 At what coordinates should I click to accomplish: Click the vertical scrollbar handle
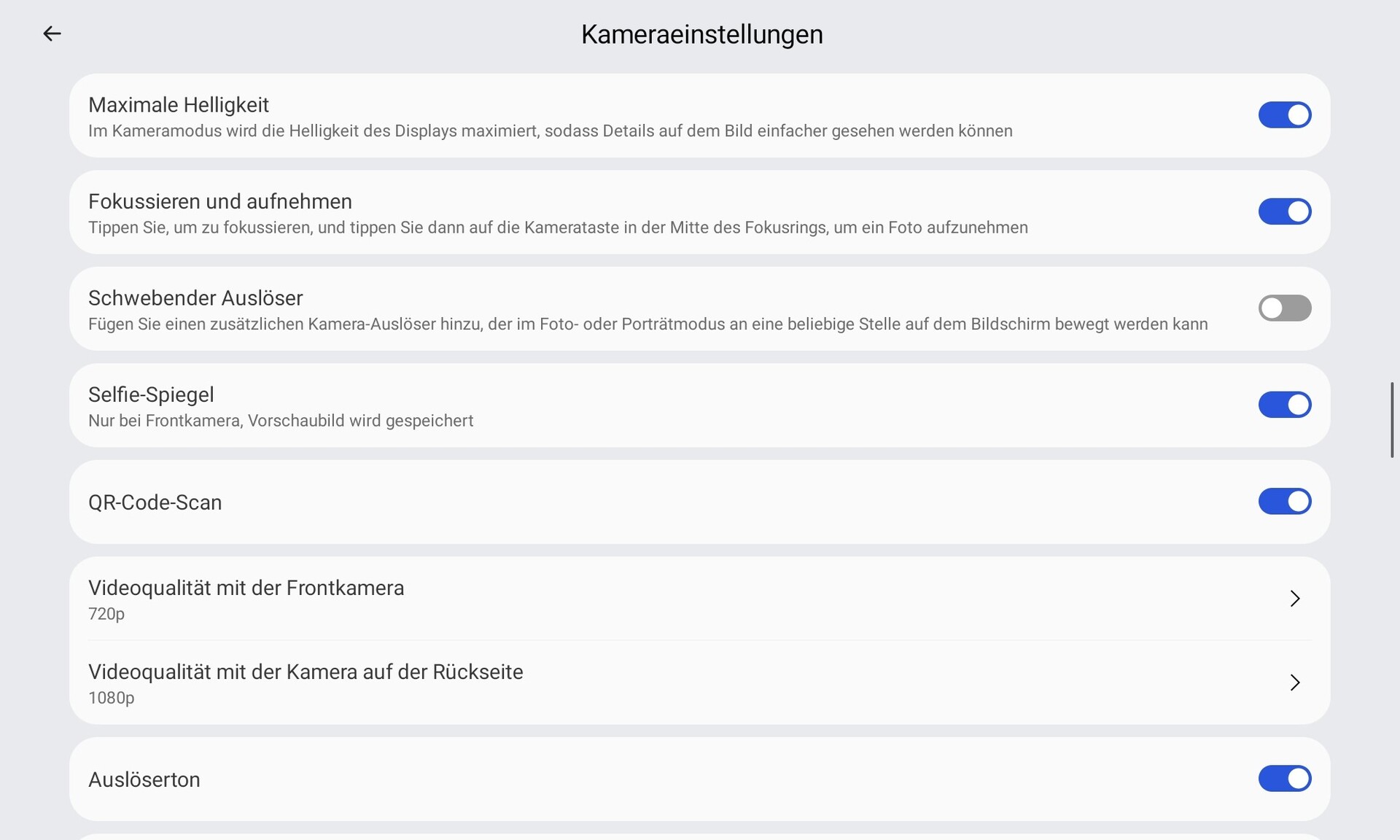1392,420
